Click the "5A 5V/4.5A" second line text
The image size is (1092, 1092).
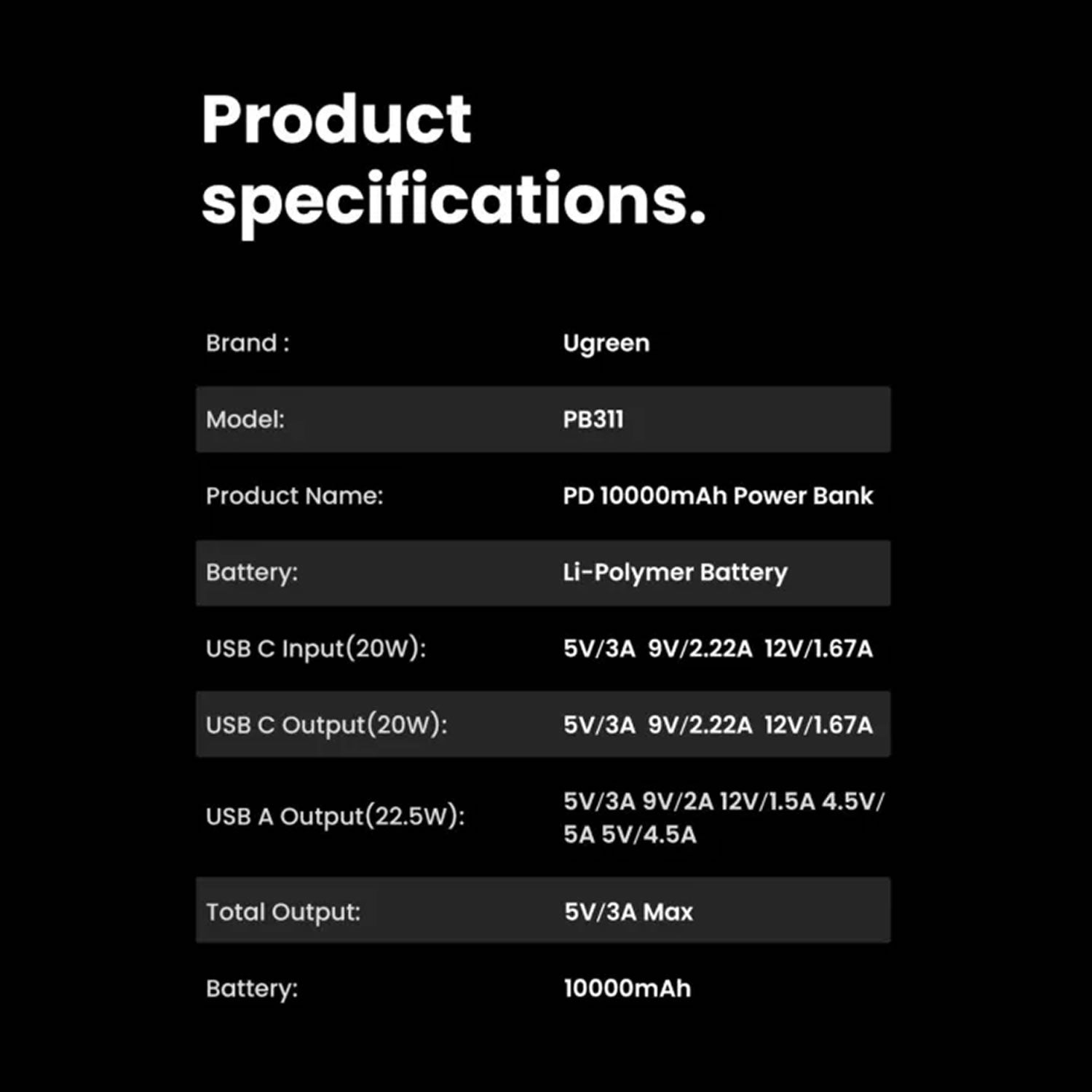(630, 834)
